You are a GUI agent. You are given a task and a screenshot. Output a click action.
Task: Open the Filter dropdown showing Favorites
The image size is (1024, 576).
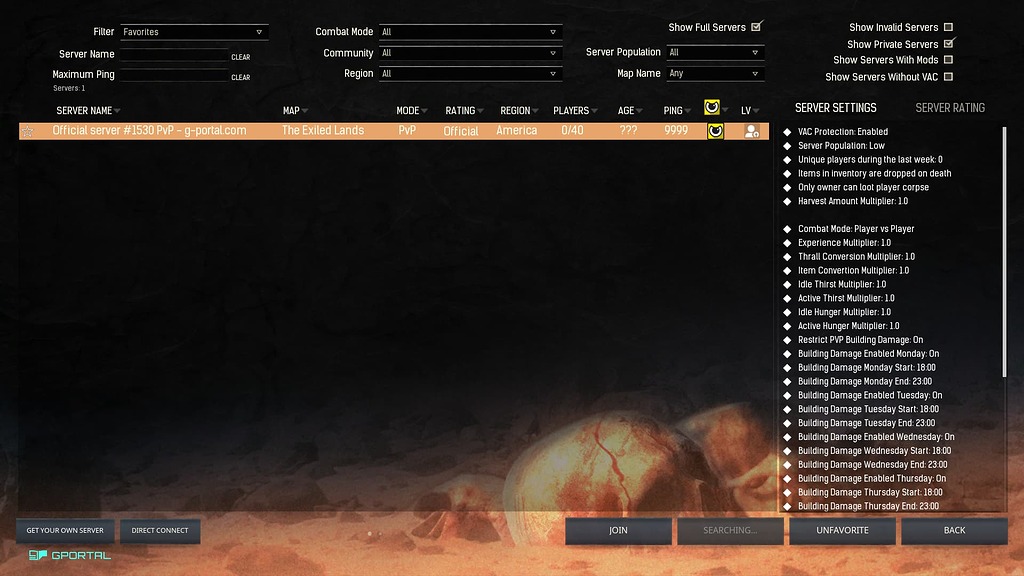pos(193,30)
